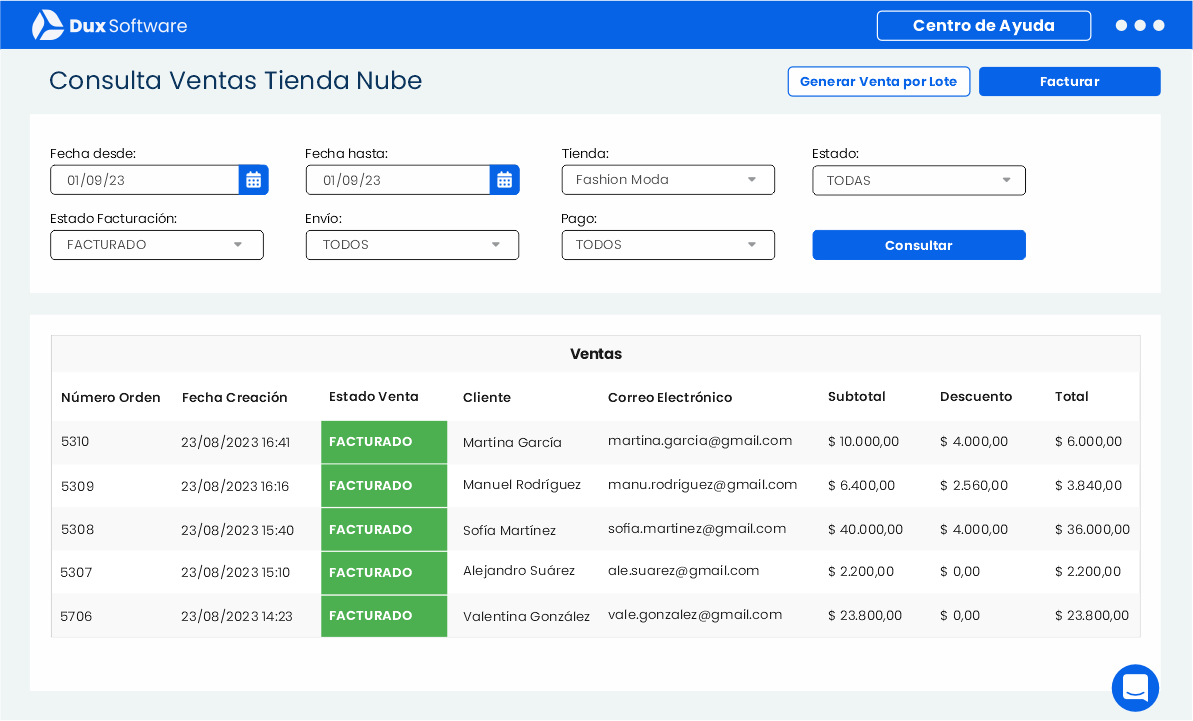Select order number 5307
The width and height of the screenshot is (1193, 721).
click(76, 572)
